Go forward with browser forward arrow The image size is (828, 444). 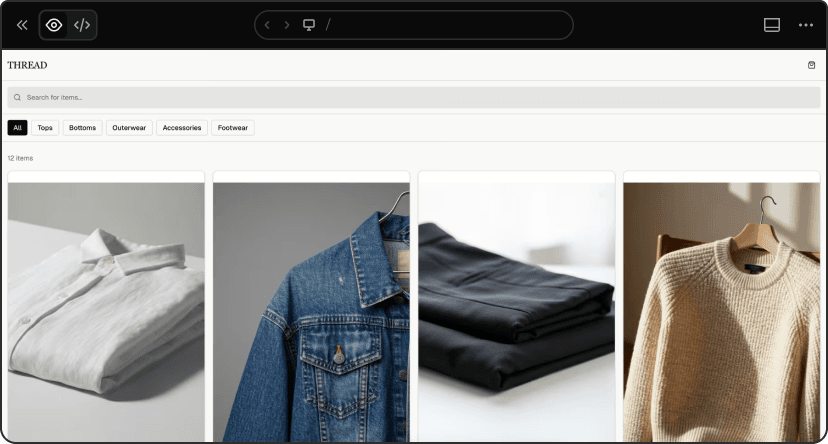[287, 25]
